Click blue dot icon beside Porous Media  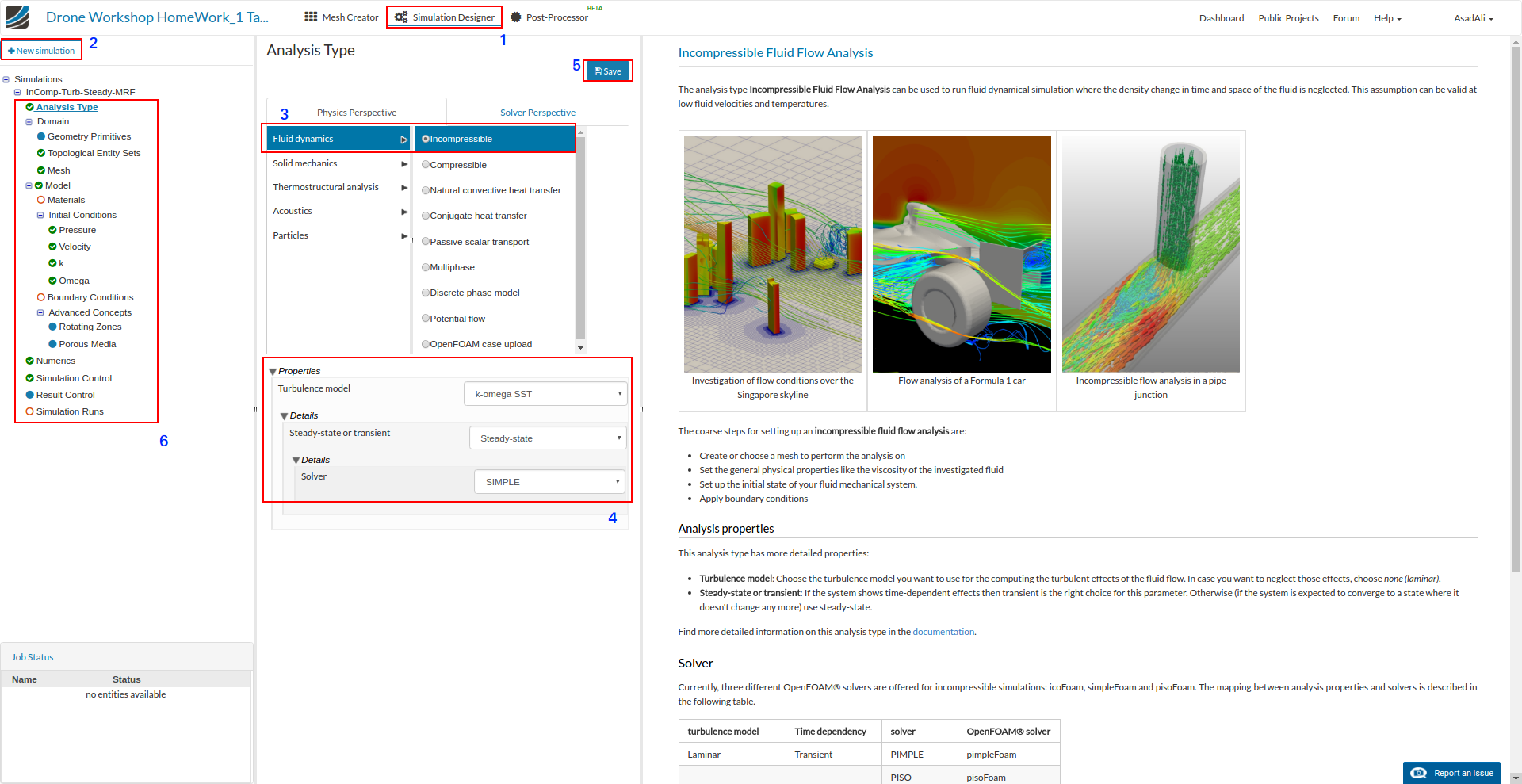52,344
